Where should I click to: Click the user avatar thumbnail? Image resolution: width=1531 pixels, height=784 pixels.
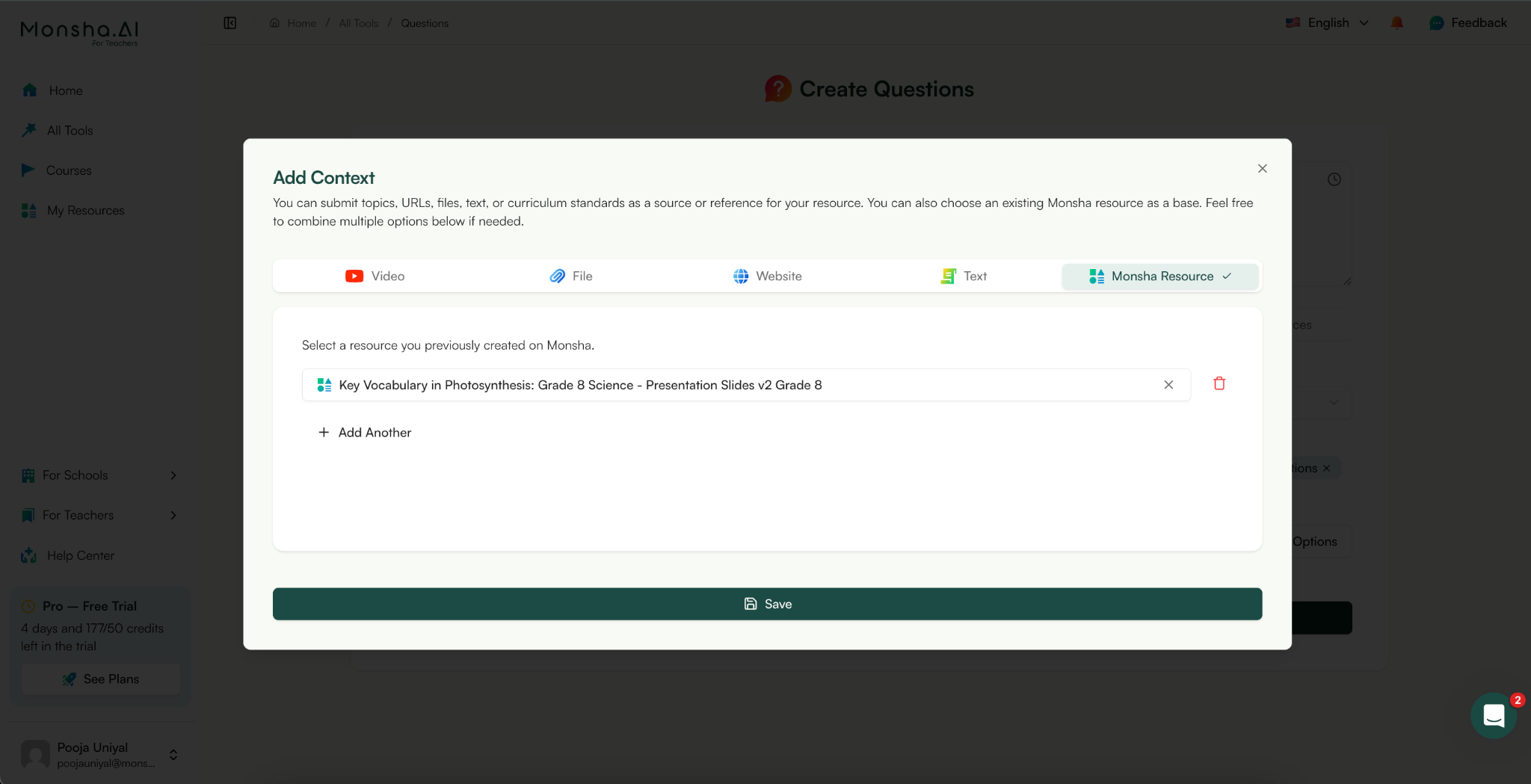coord(35,755)
